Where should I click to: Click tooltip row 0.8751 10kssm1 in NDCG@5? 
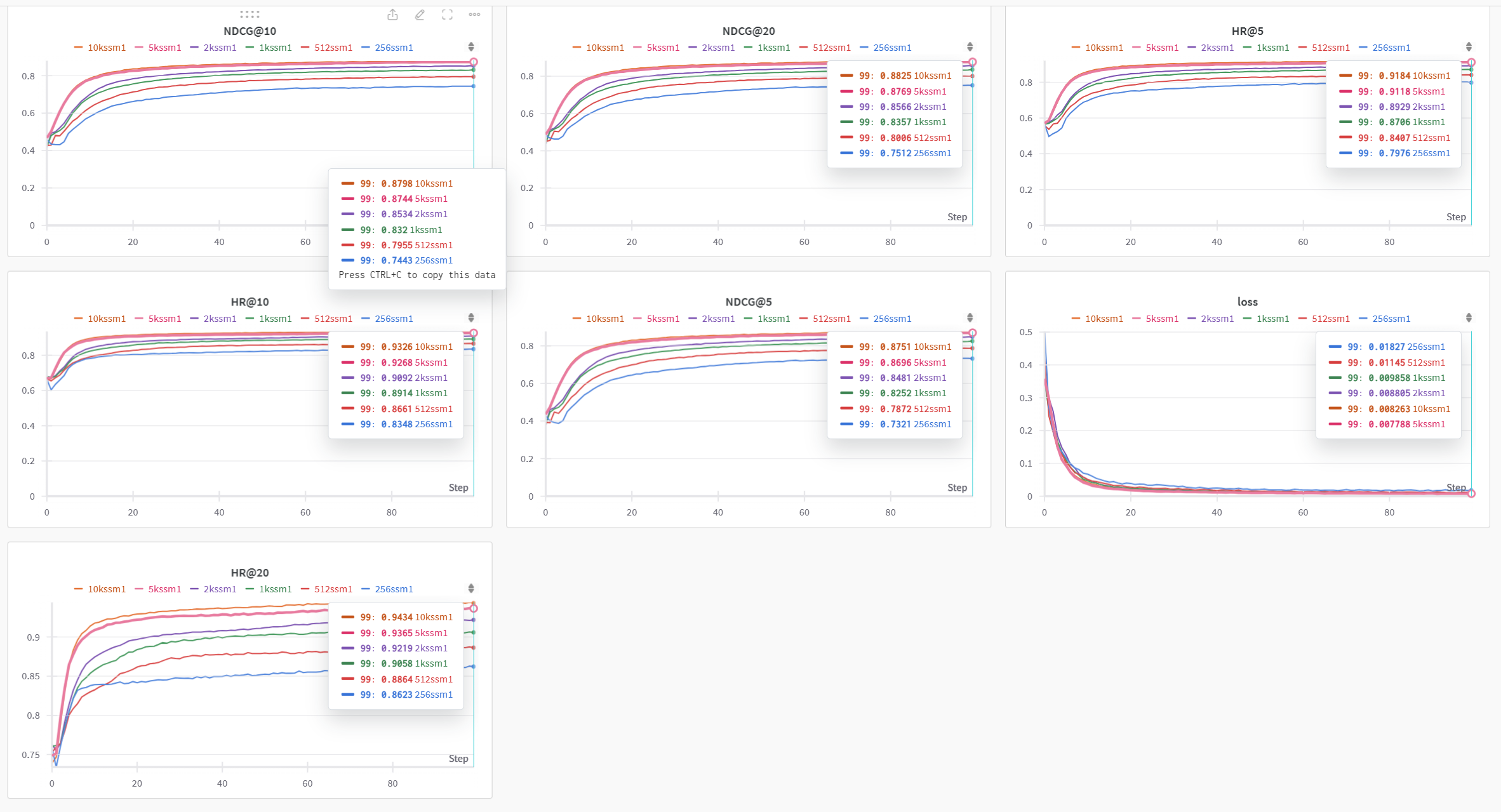(x=895, y=347)
